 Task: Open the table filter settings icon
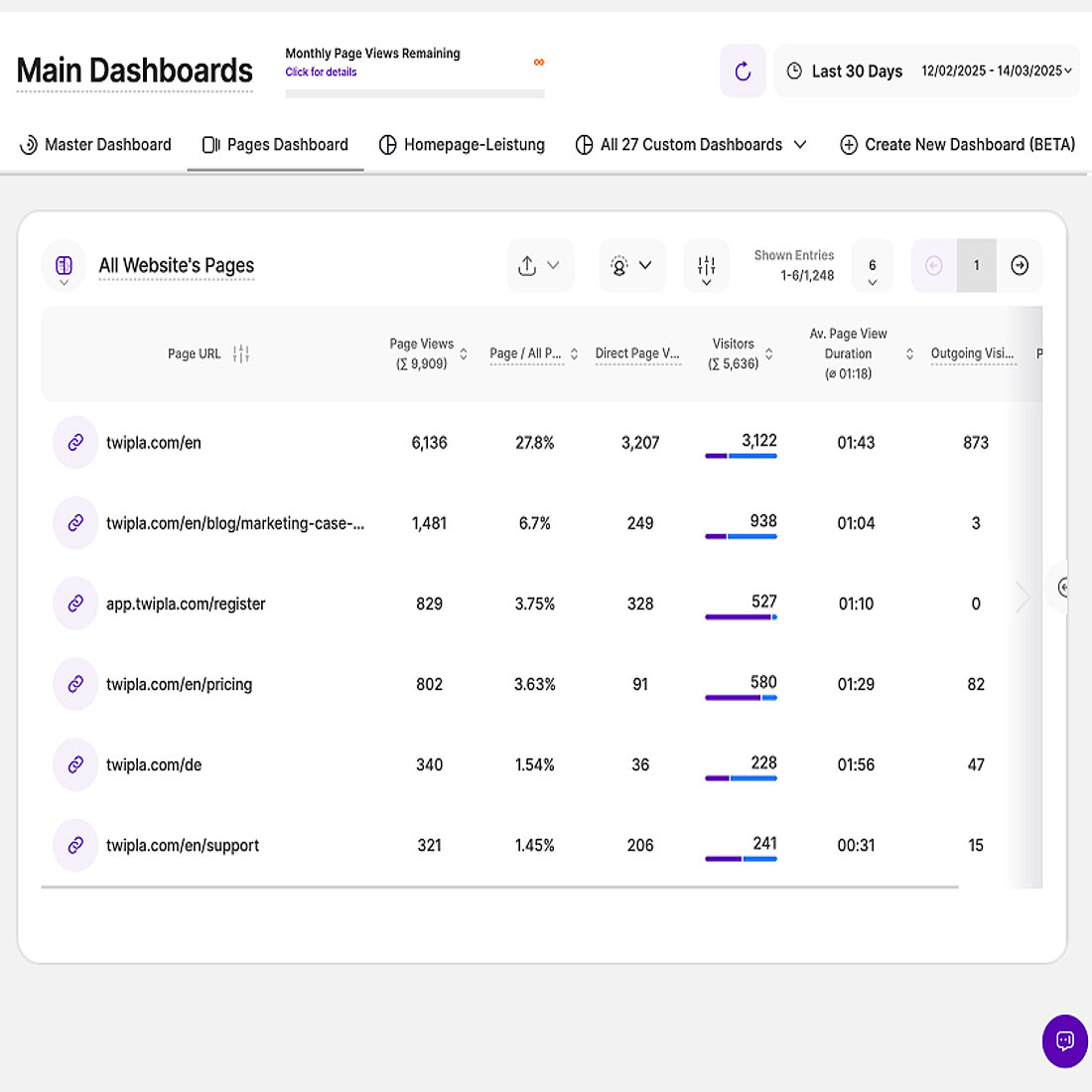pos(706,265)
